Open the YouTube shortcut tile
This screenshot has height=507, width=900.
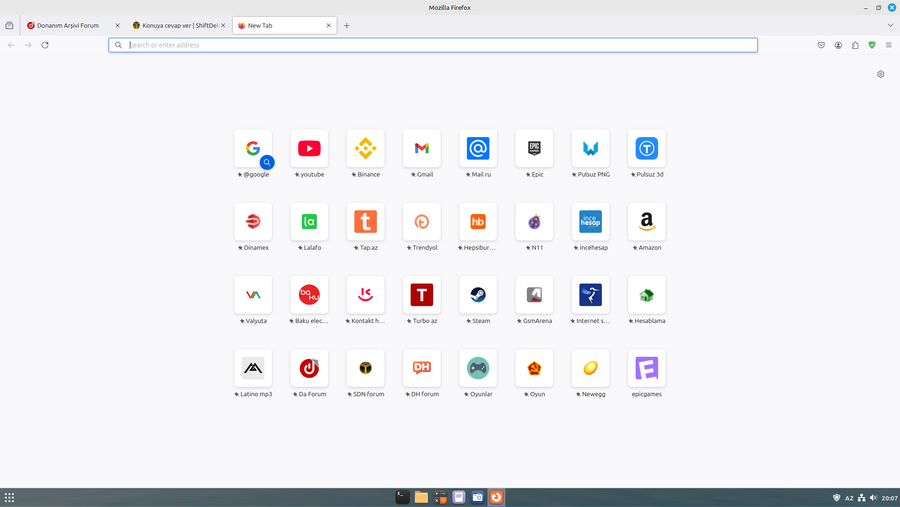(309, 148)
